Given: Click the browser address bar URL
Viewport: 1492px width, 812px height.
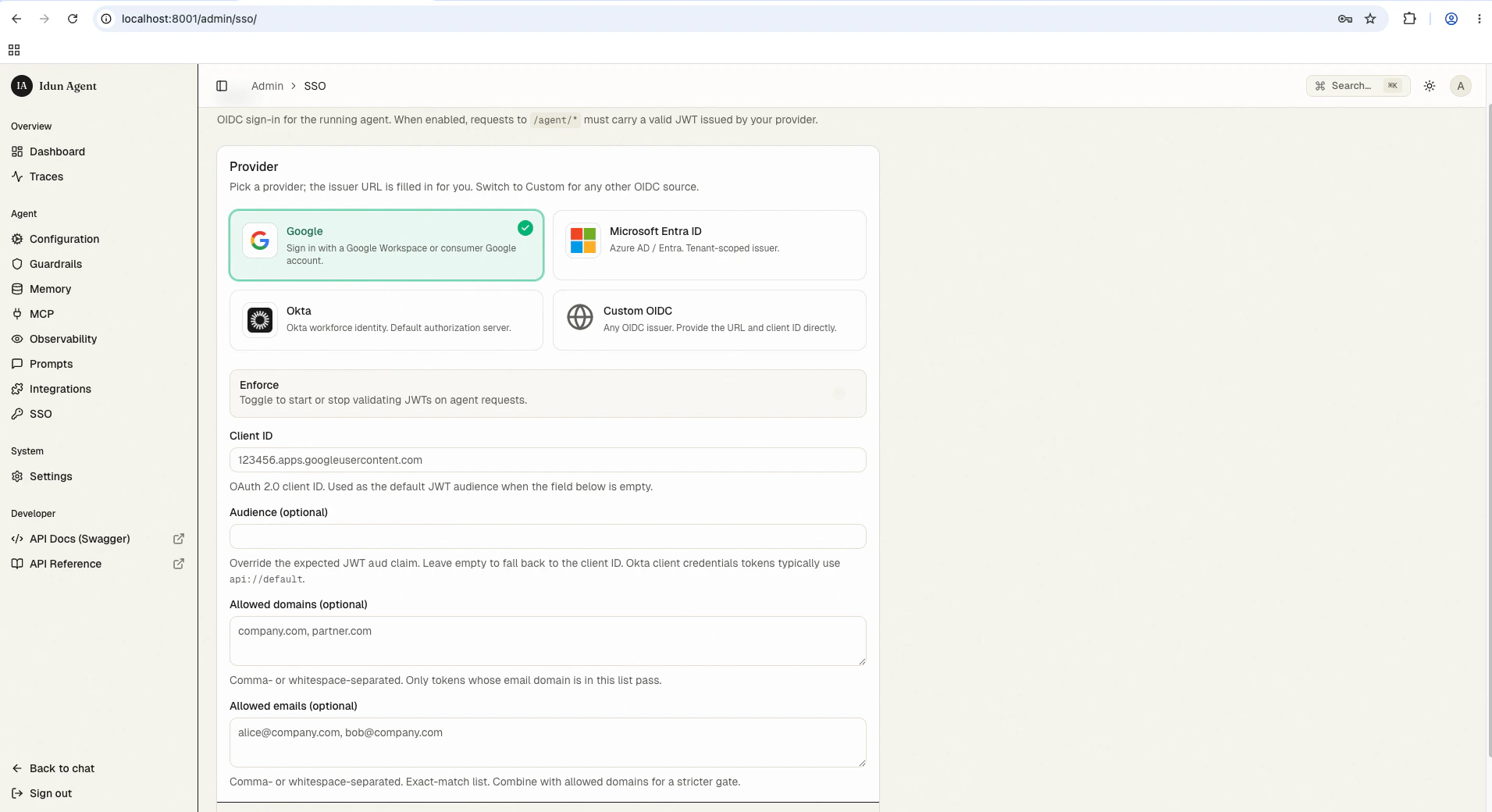Looking at the screenshot, I should 189,19.
